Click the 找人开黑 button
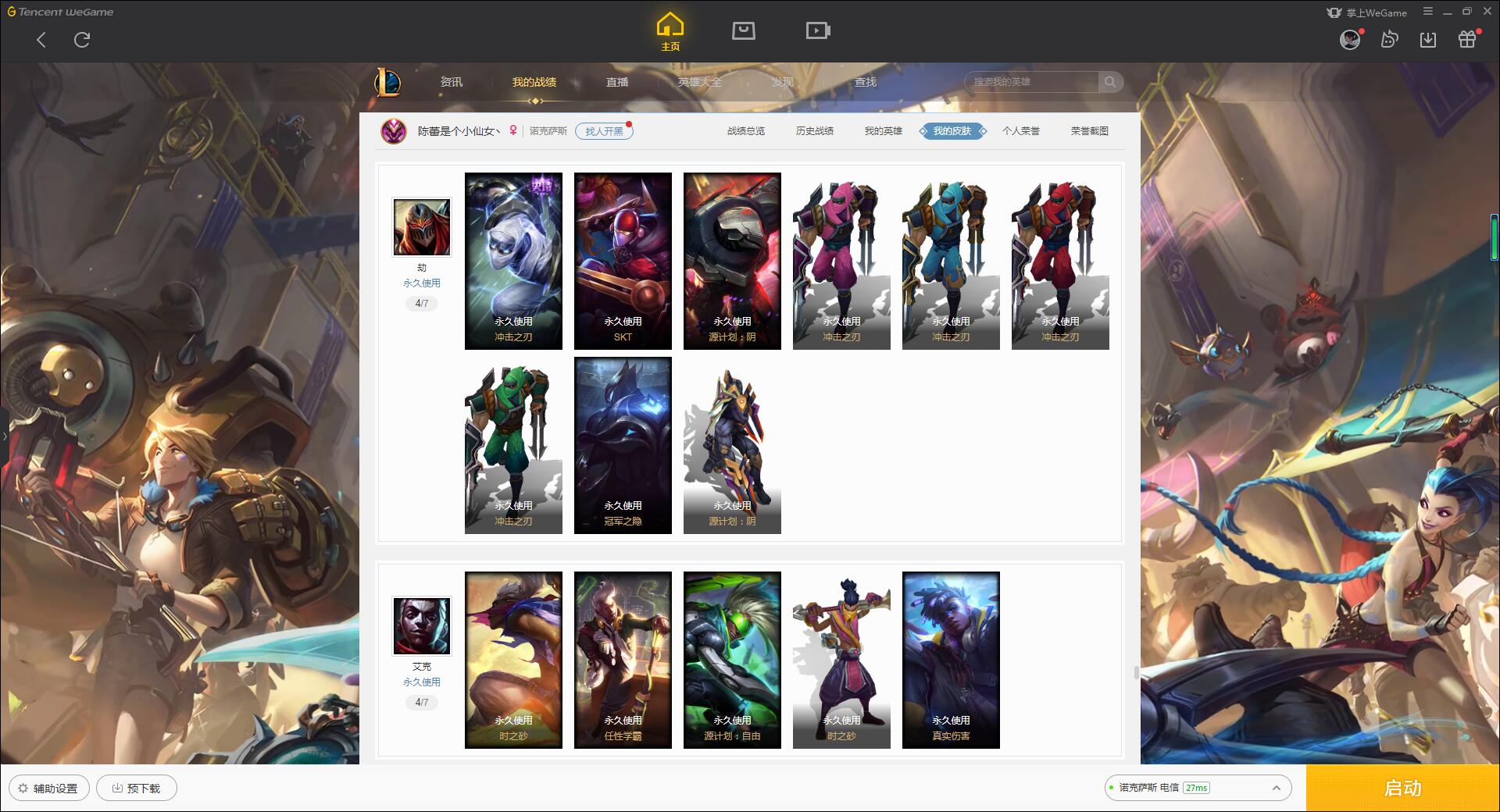The width and height of the screenshot is (1500, 812). point(604,131)
